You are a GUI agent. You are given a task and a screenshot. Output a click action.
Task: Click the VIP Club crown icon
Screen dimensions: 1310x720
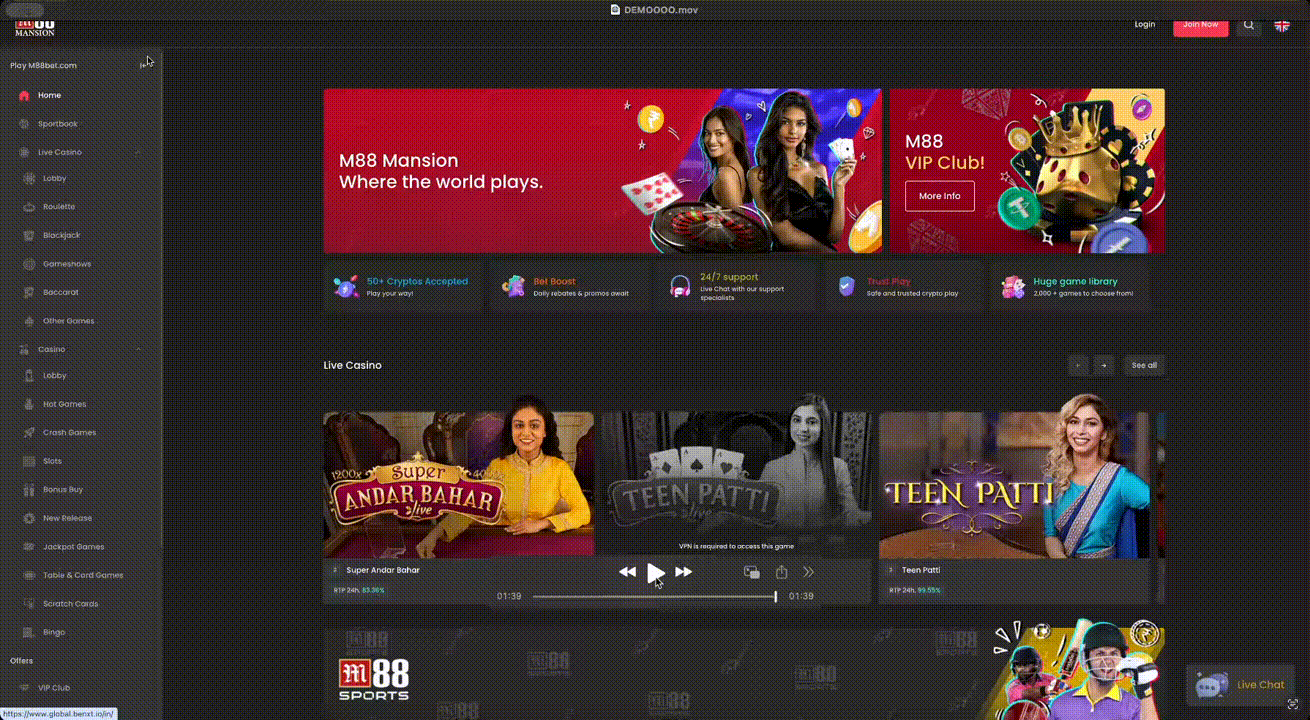[24, 688]
